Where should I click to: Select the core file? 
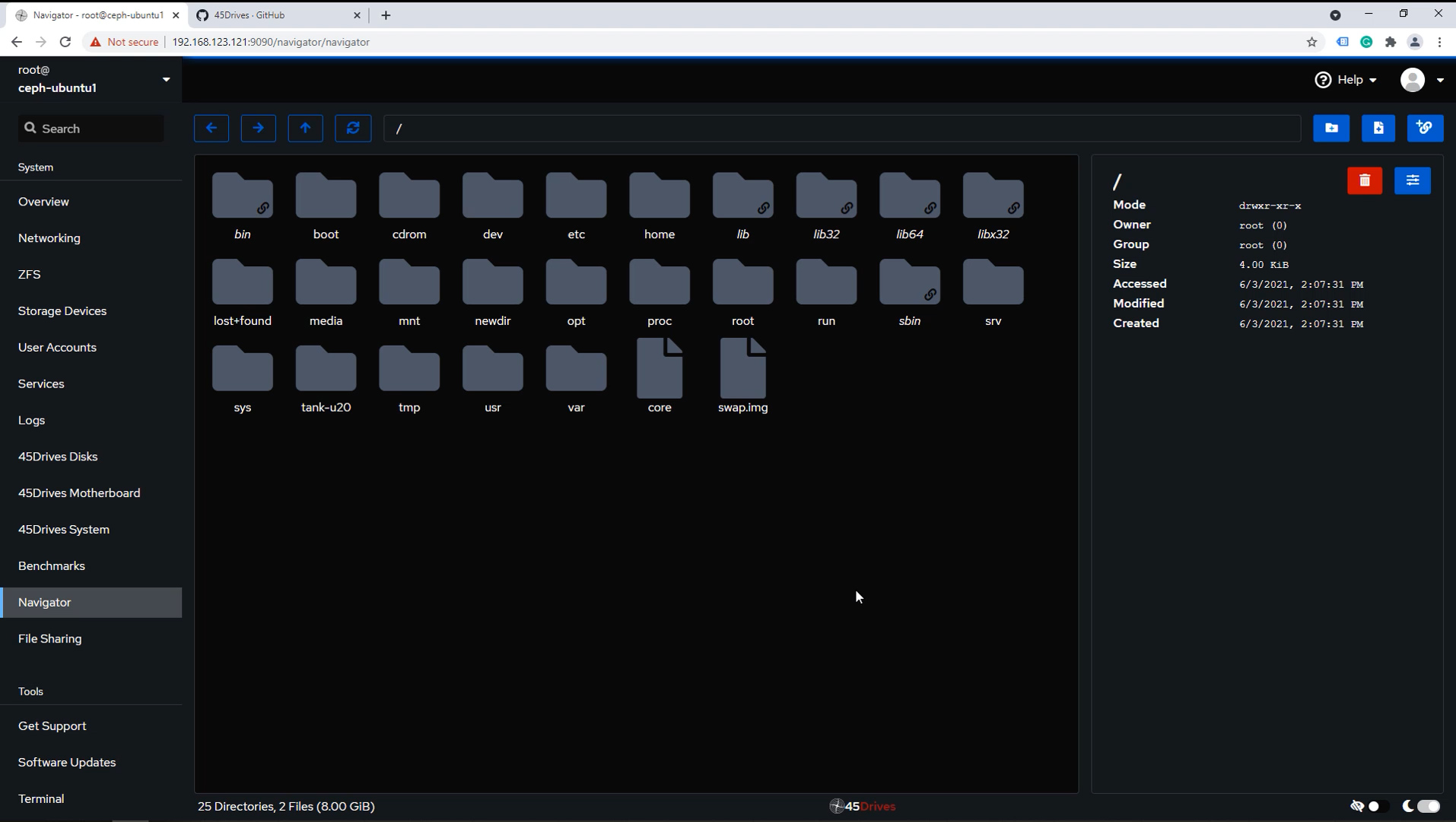660,377
